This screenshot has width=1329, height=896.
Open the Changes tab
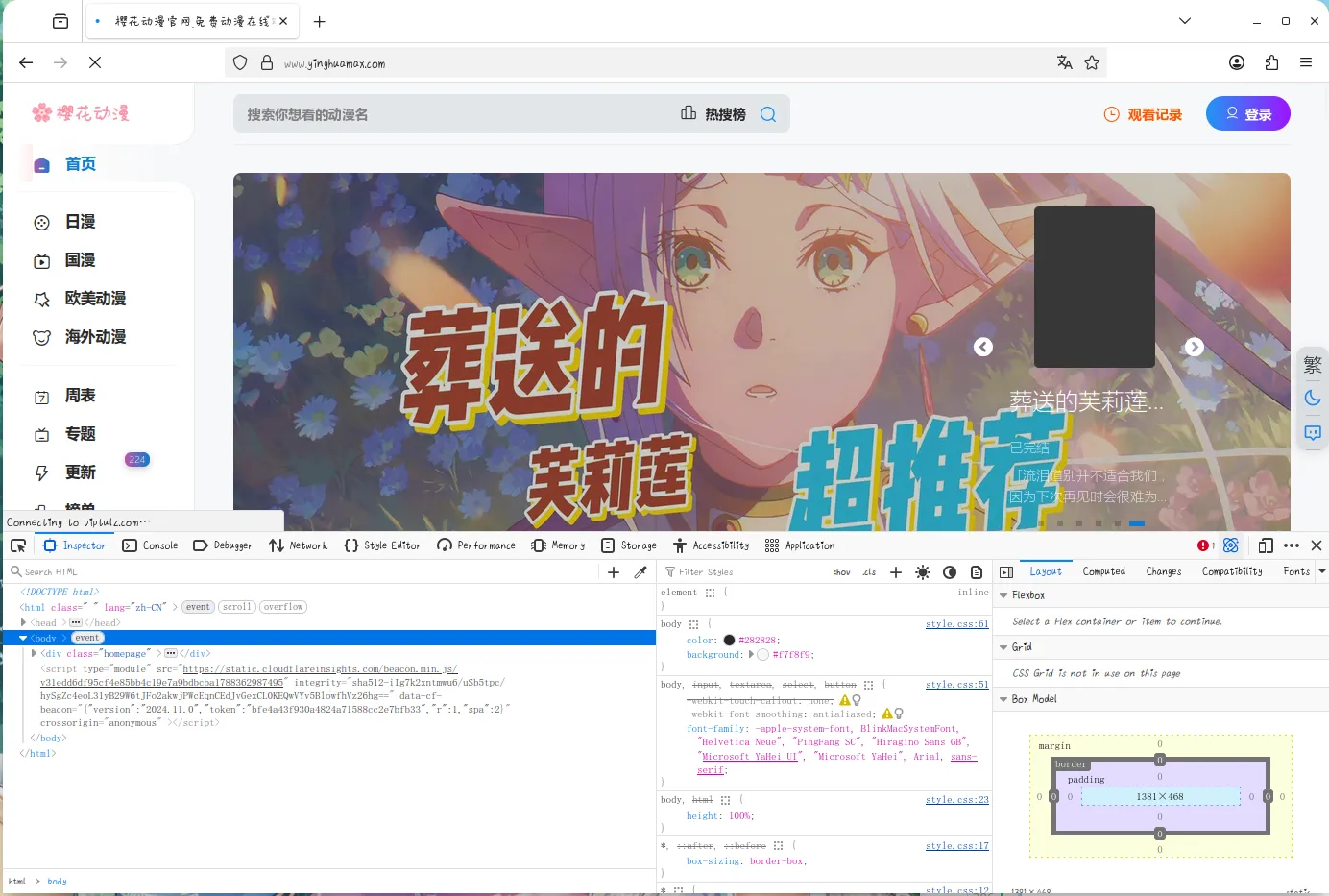[1164, 571]
